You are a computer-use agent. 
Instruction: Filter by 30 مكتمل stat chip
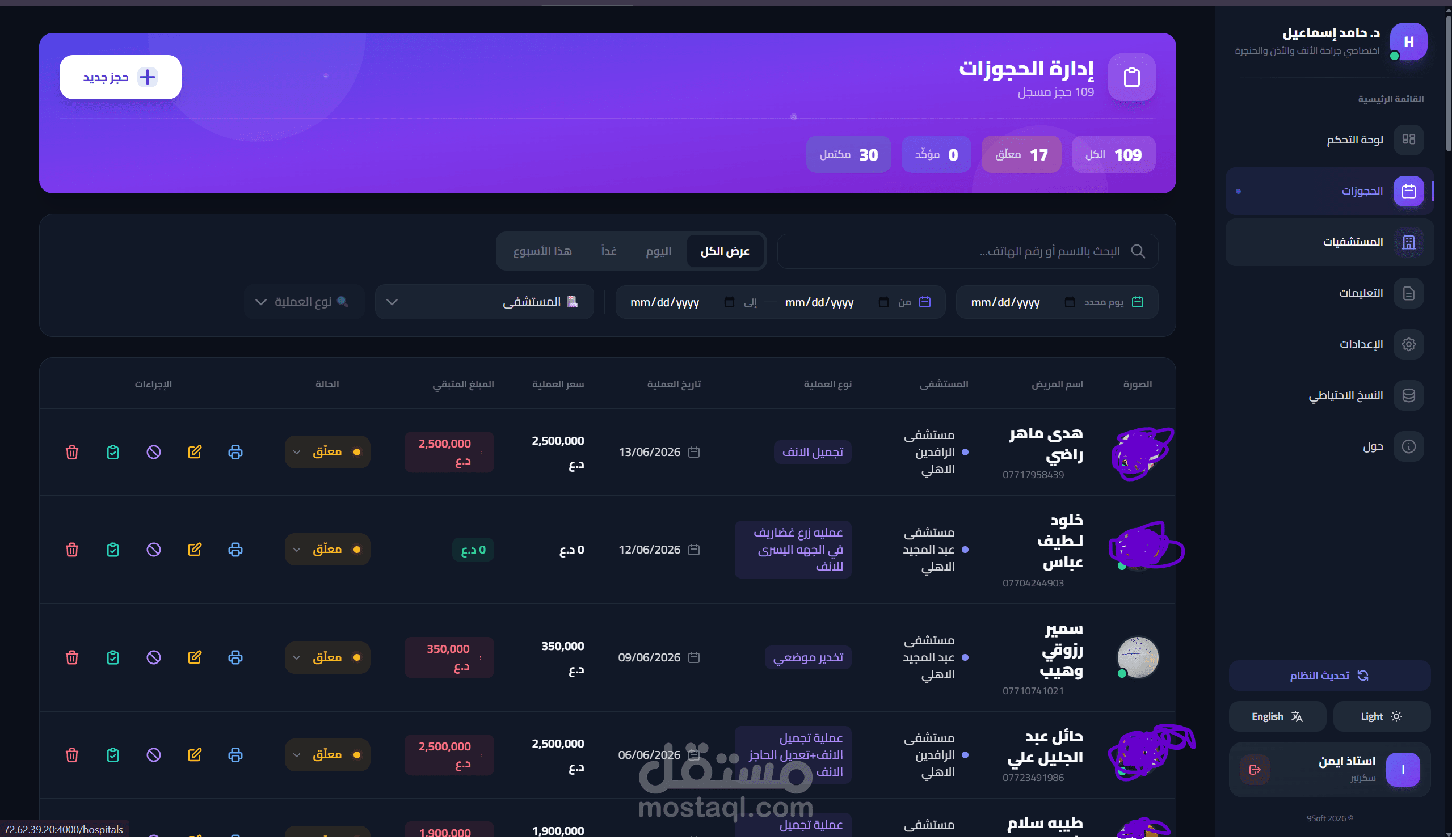tap(849, 154)
